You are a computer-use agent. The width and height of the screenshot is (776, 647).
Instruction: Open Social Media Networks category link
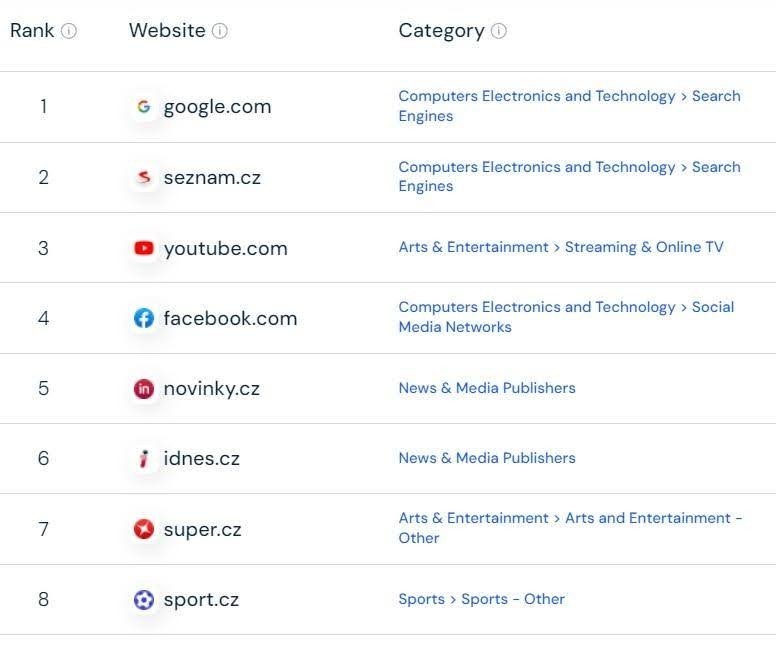tap(566, 317)
